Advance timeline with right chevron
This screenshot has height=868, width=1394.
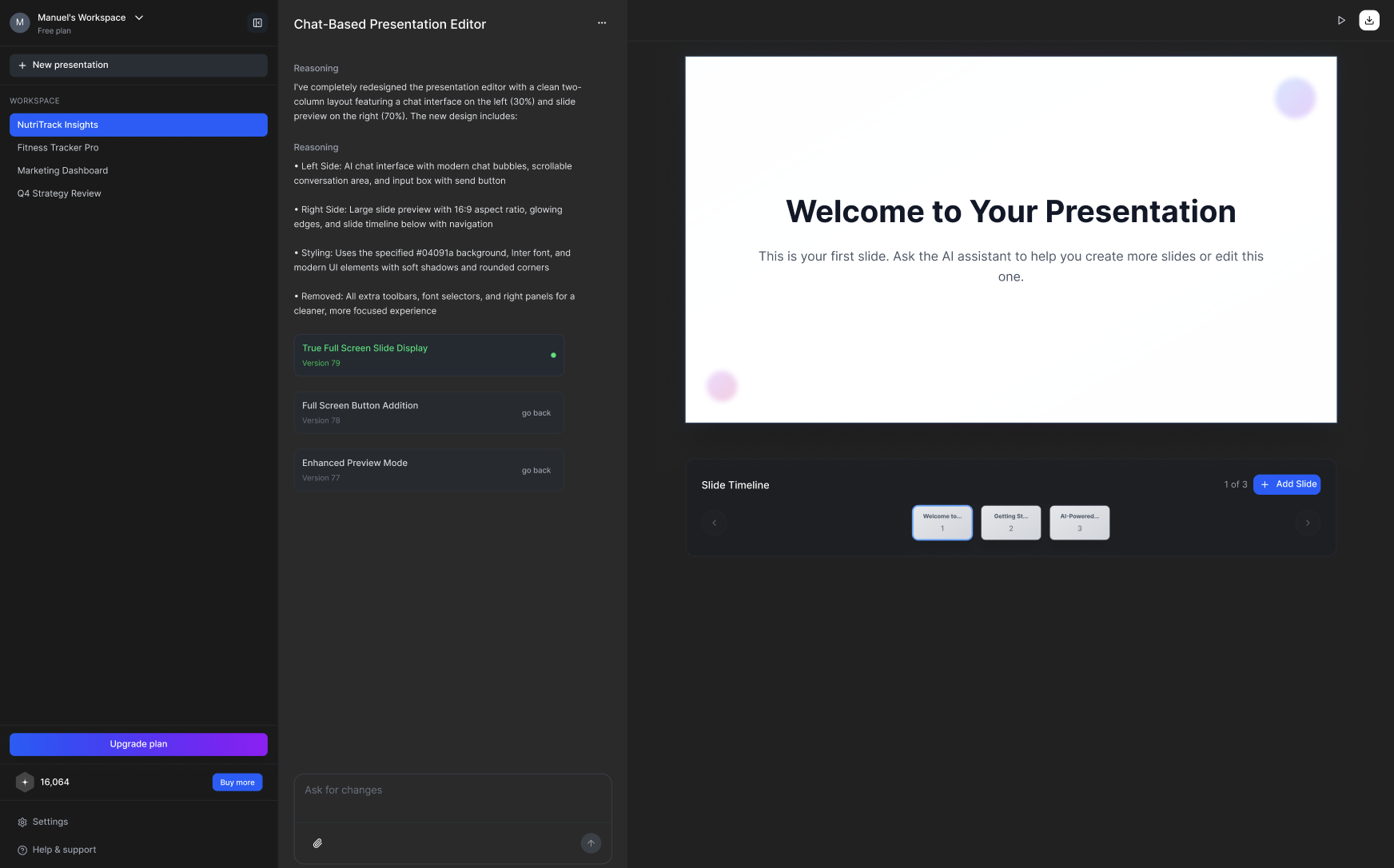coord(1308,523)
